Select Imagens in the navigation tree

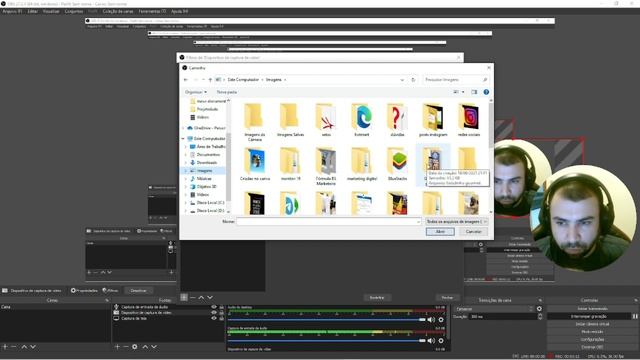tap(204, 171)
